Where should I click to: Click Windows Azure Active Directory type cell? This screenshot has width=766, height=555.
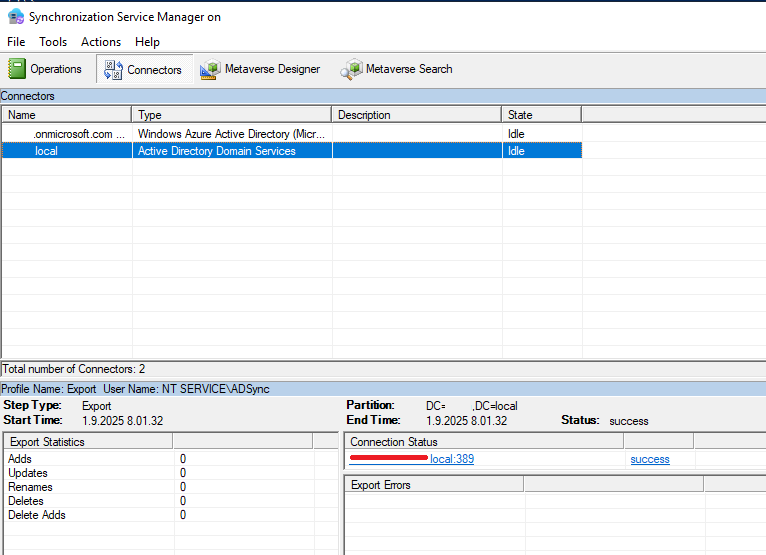click(x=232, y=134)
